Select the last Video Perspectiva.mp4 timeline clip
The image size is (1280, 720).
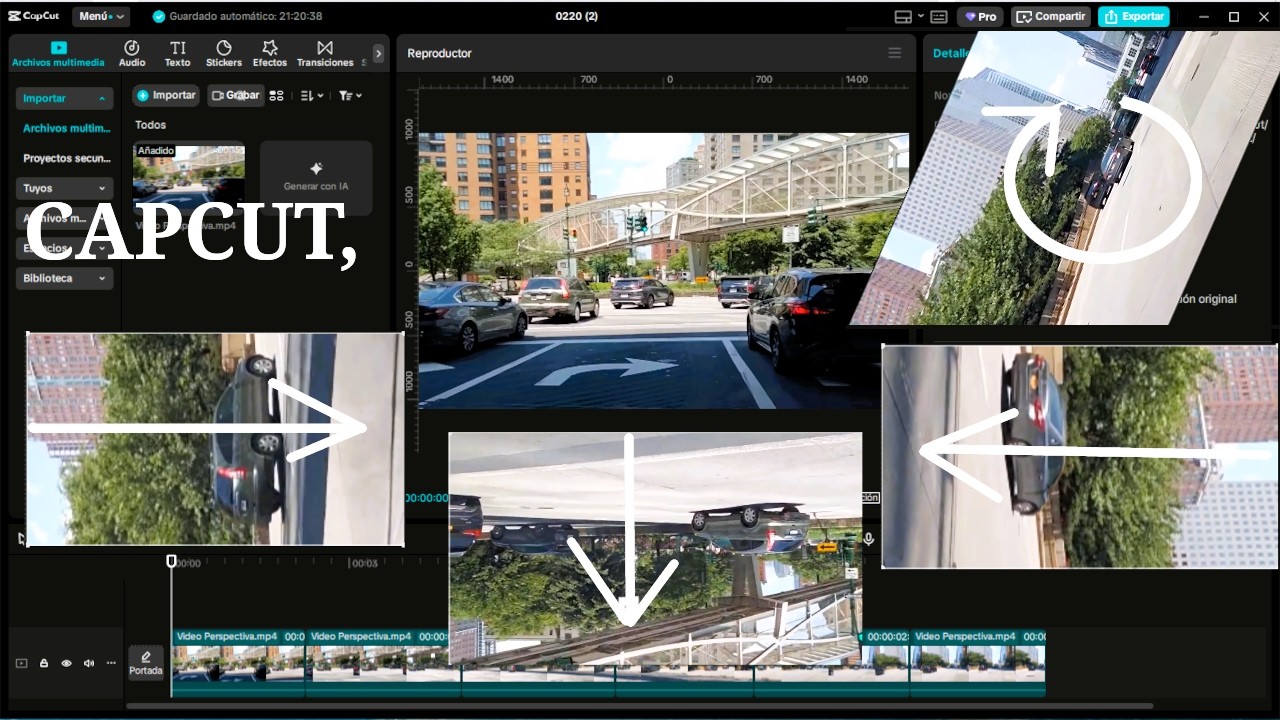pyautogui.click(x=978, y=662)
